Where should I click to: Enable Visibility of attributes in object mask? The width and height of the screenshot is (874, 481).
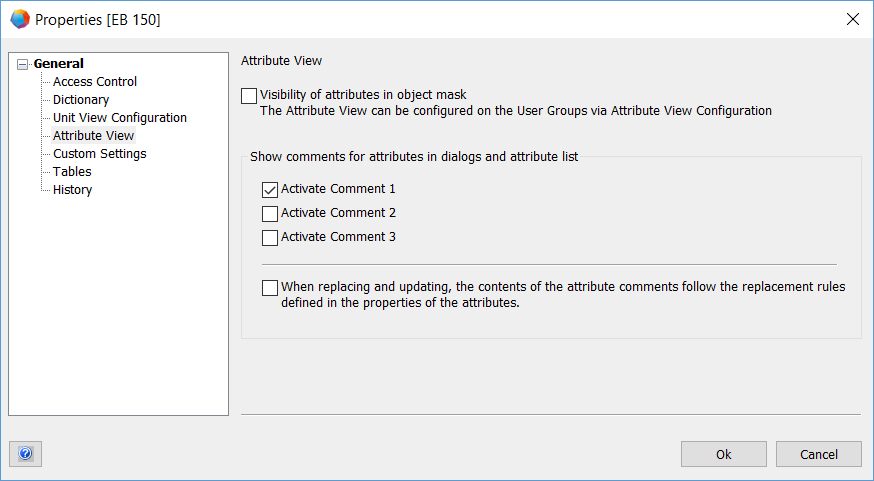point(249,96)
